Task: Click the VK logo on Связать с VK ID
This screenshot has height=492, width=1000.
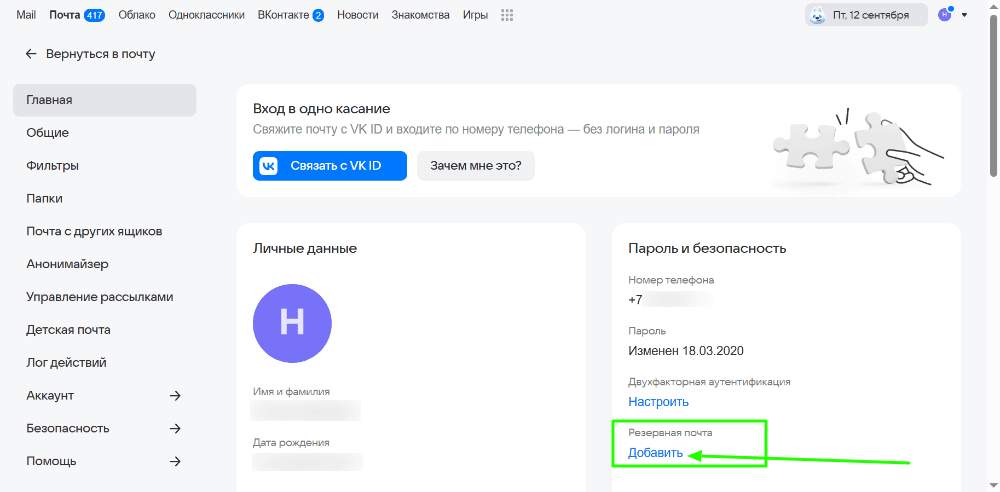Action: [268, 166]
